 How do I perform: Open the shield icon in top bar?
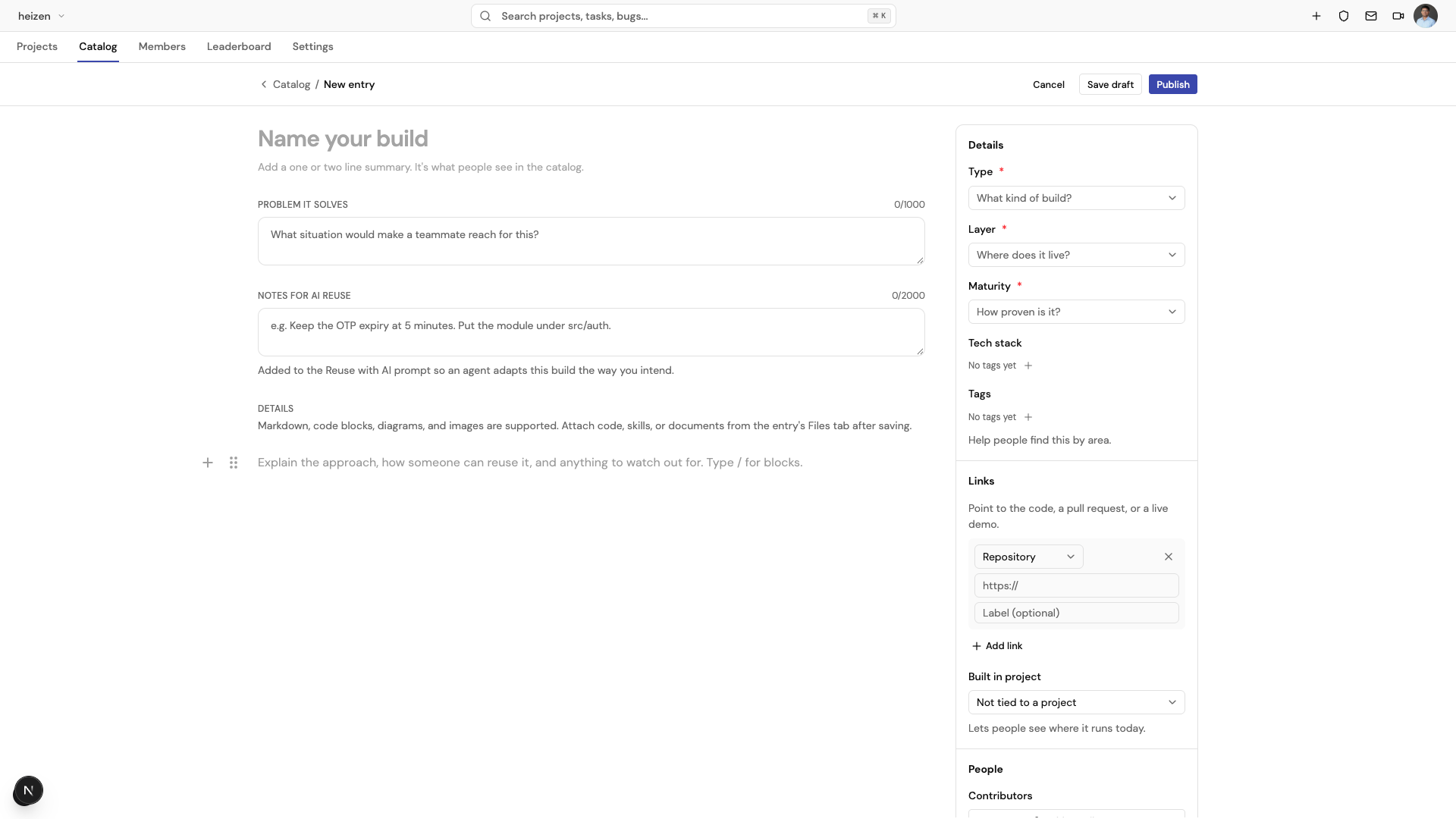(x=1344, y=16)
